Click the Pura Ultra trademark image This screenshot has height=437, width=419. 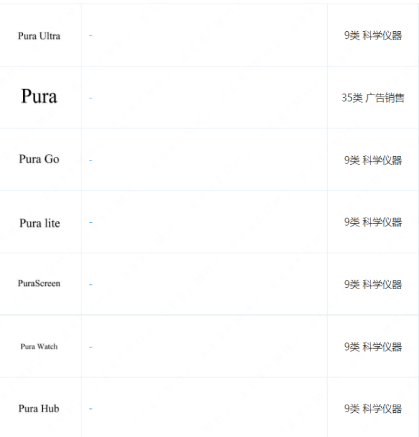click(39, 36)
